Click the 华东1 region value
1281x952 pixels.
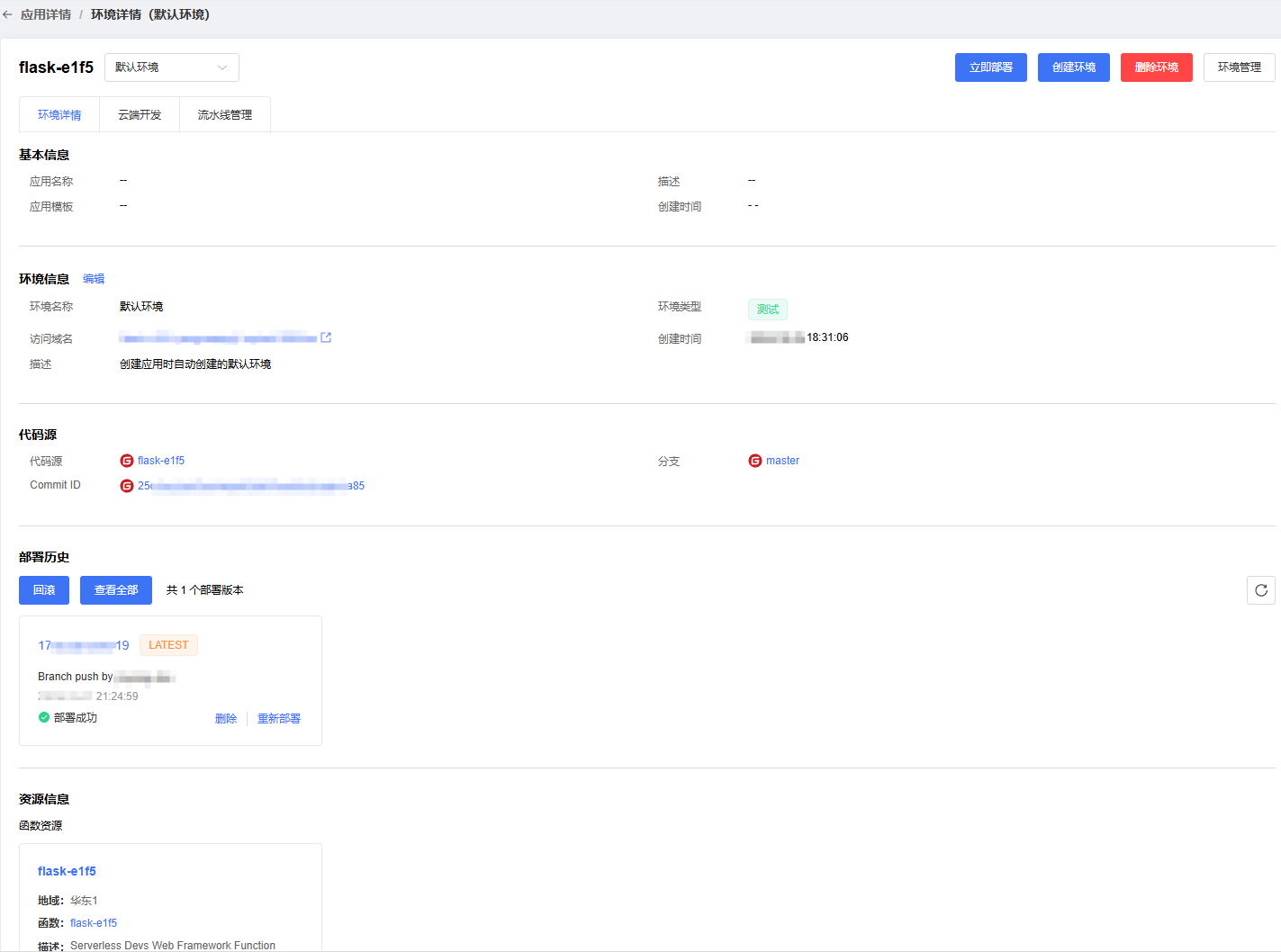(x=84, y=901)
